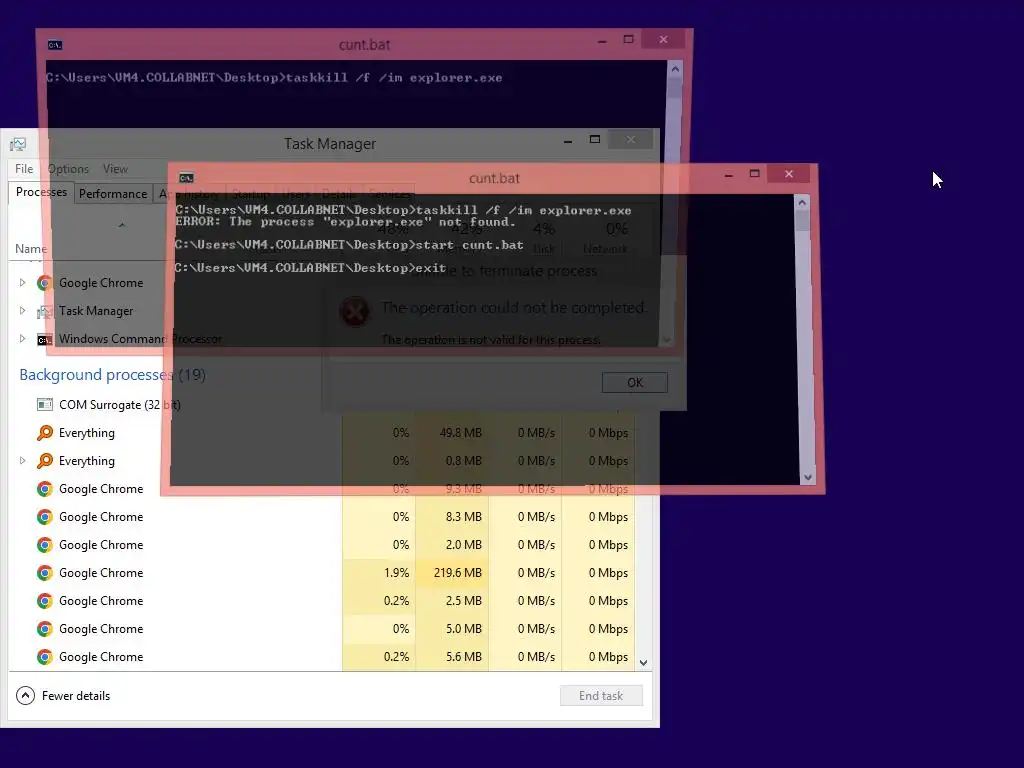Expand the Windows Command Processor entry
The height and width of the screenshot is (768, 1024).
(x=22, y=339)
